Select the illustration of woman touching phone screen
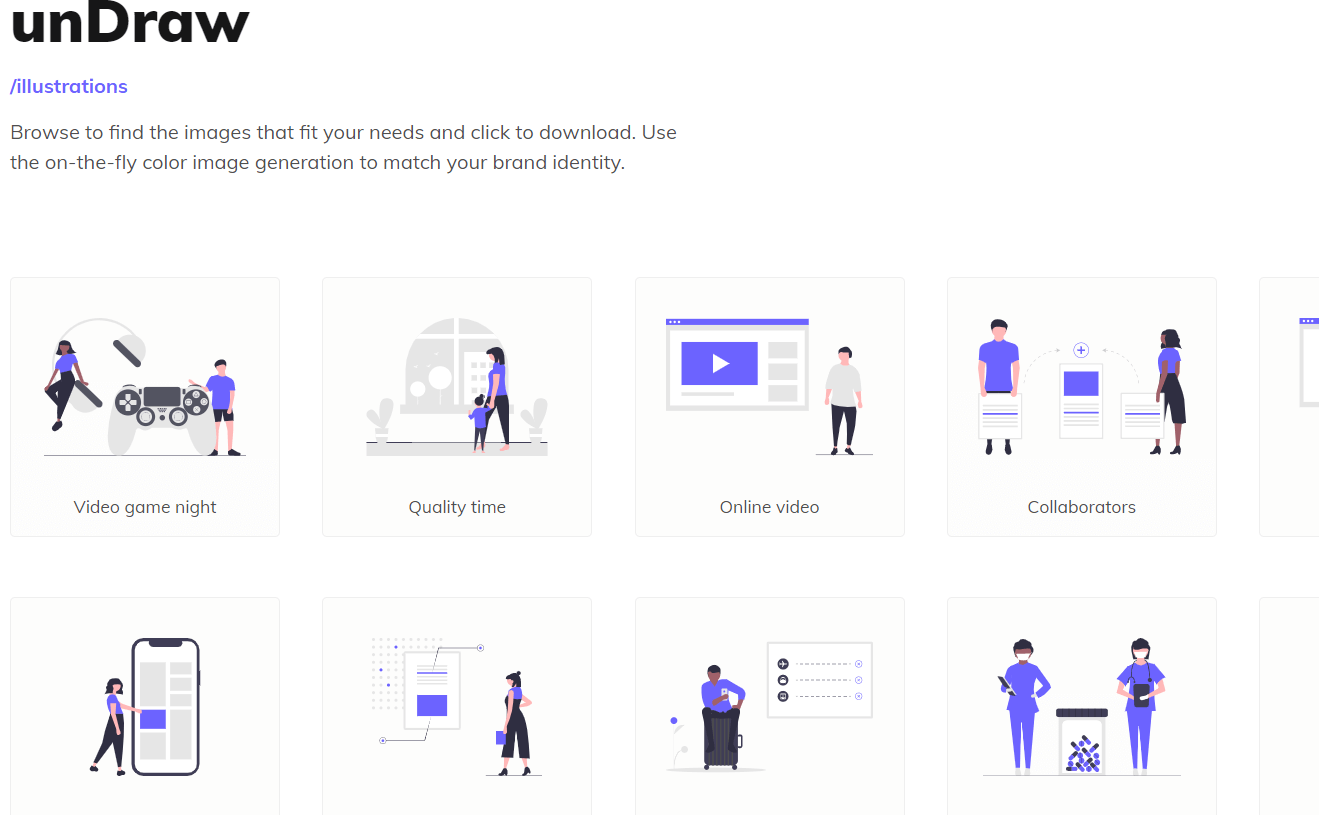1319x815 pixels. click(x=145, y=706)
